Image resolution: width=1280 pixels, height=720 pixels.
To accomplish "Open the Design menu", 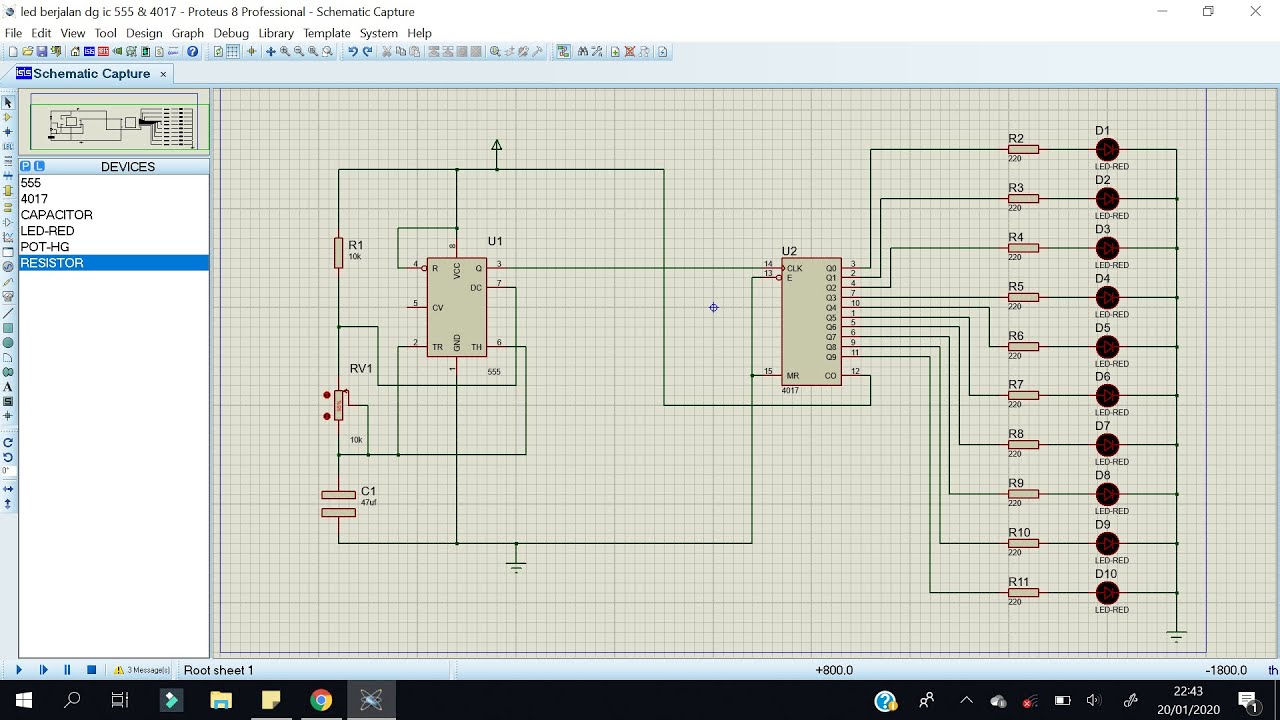I will [x=144, y=33].
